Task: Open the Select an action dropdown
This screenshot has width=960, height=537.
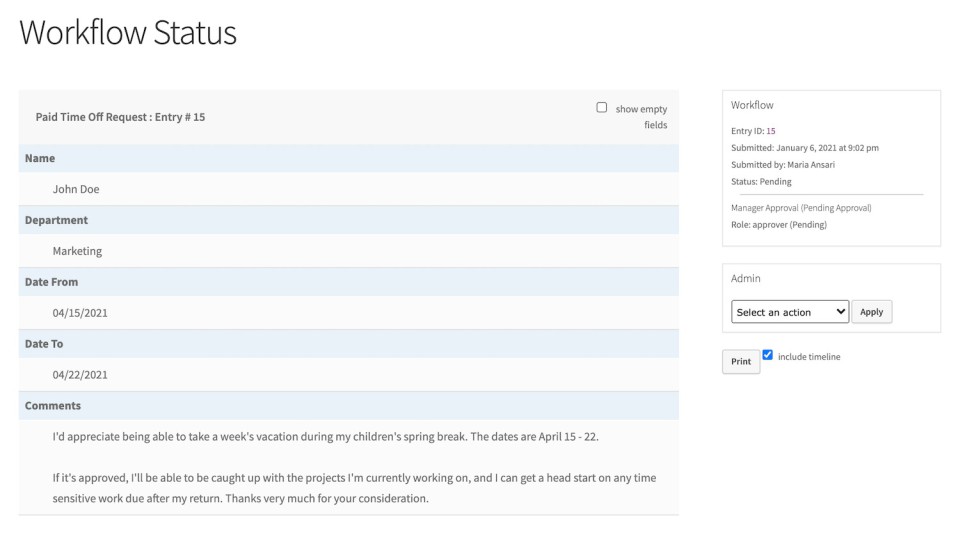Action: click(789, 312)
